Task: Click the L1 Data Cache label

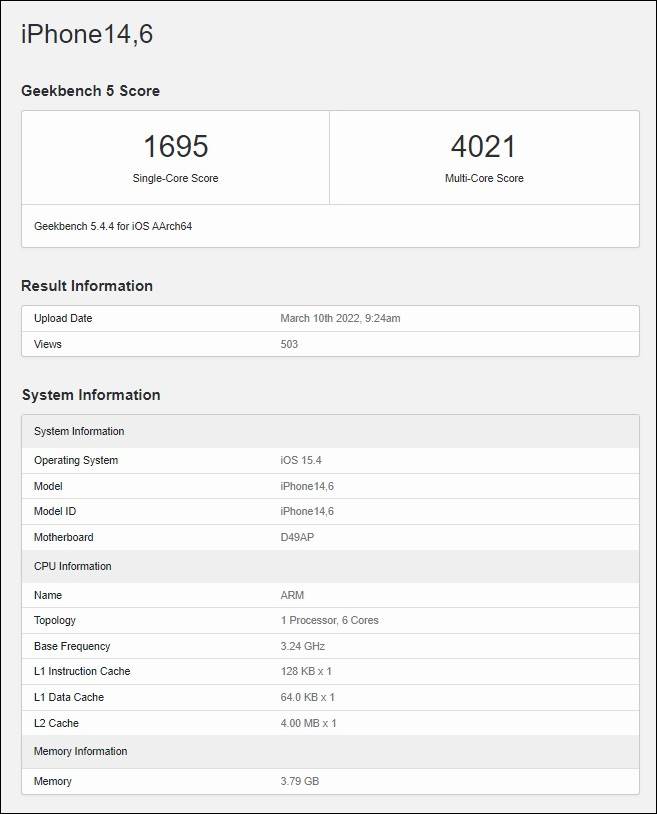Action: (x=69, y=697)
